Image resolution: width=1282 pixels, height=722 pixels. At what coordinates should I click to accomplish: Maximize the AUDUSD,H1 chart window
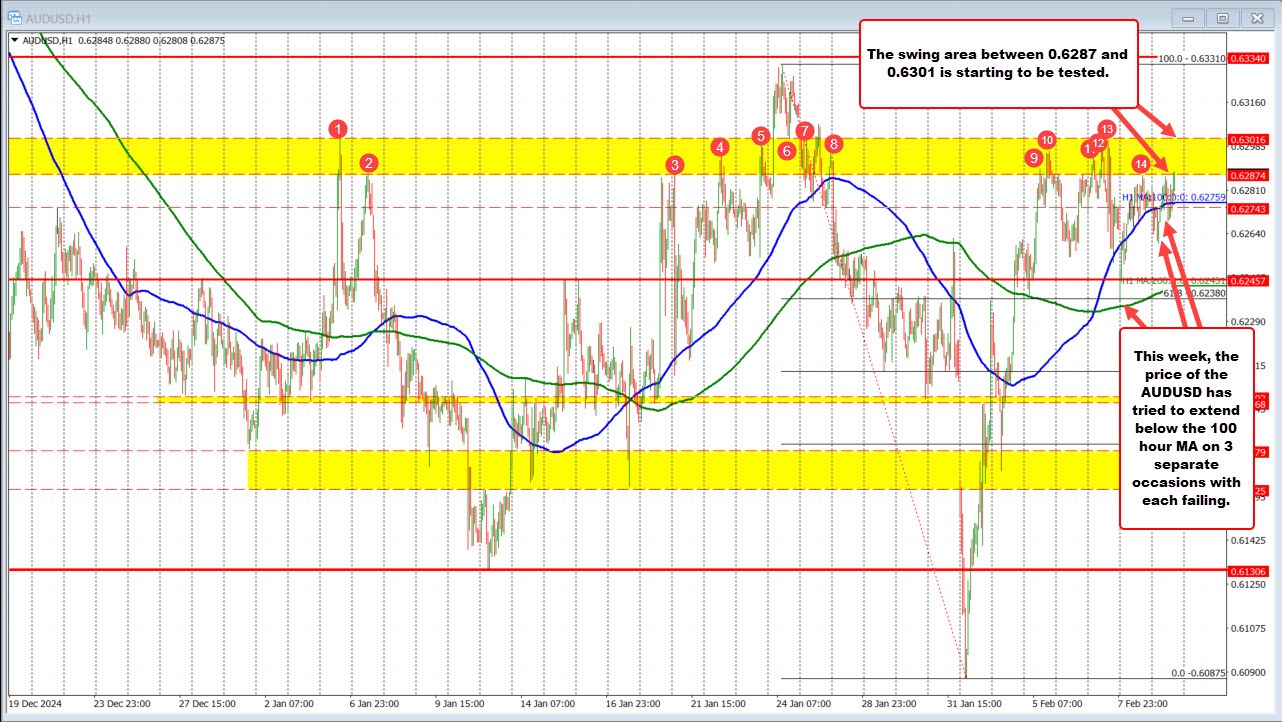point(1221,17)
